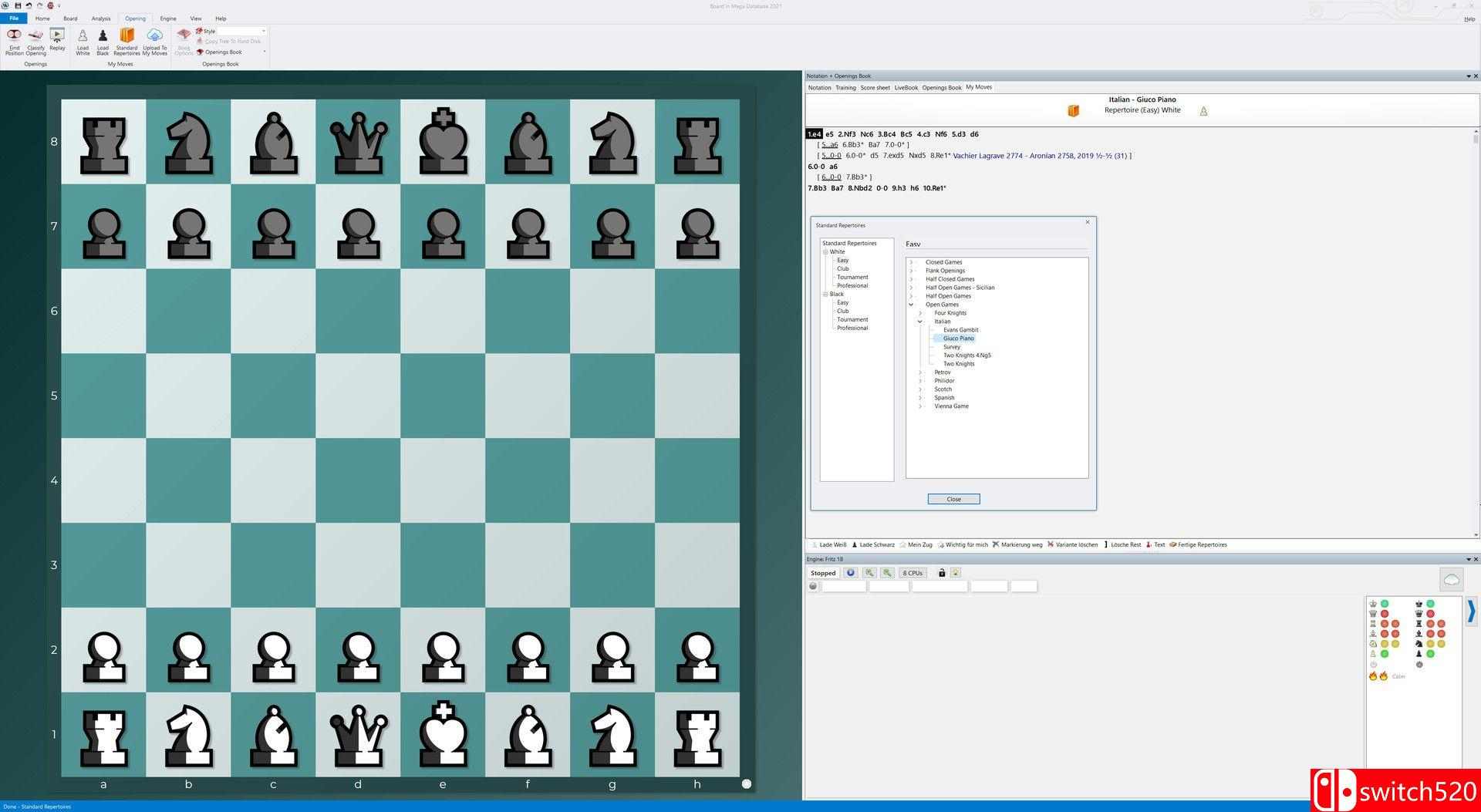Select Evans Gambit in the opening tree

[x=960, y=330]
